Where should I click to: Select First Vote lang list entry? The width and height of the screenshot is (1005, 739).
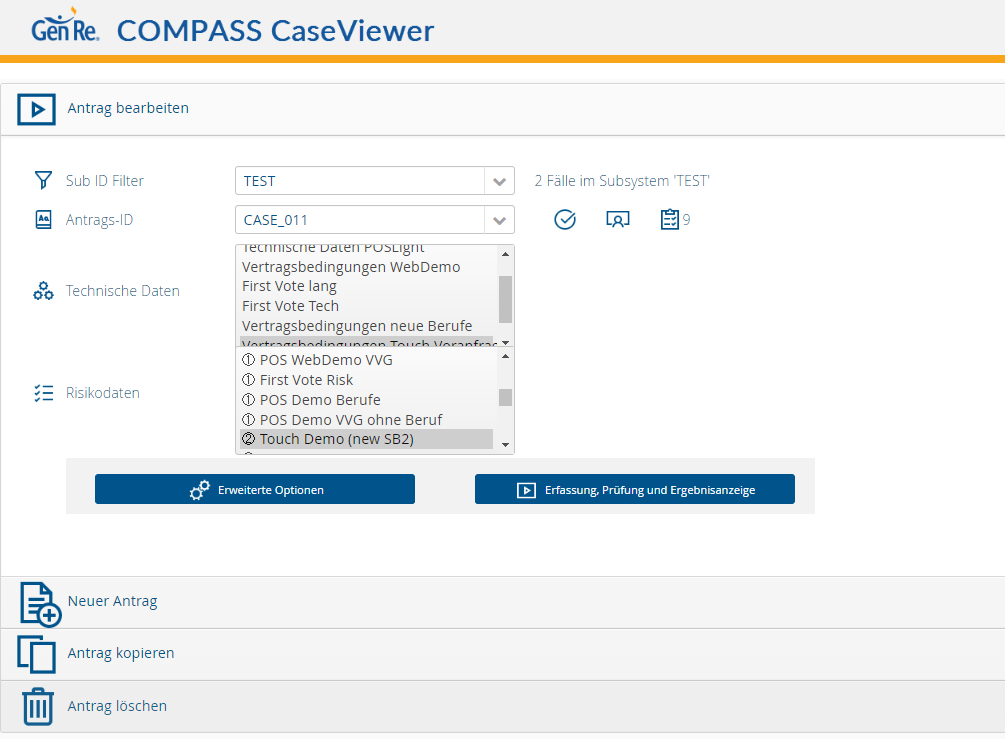367,286
